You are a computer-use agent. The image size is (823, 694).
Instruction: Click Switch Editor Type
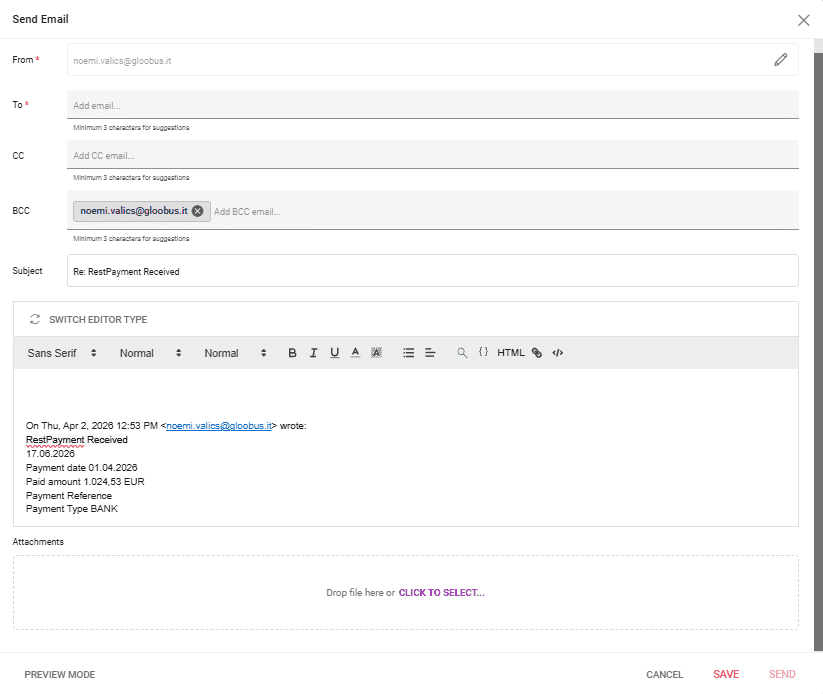88,320
